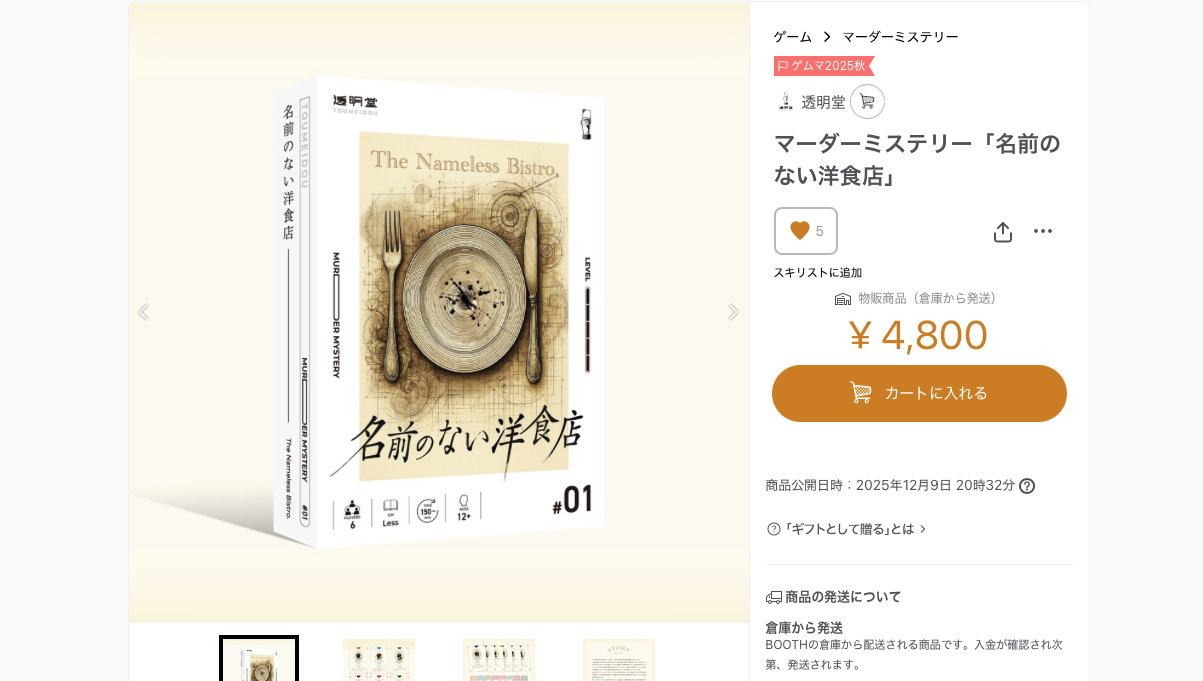1203x681 pixels.
Task: Select the cart icon inside the カートに入れる button
Action: [861, 393]
